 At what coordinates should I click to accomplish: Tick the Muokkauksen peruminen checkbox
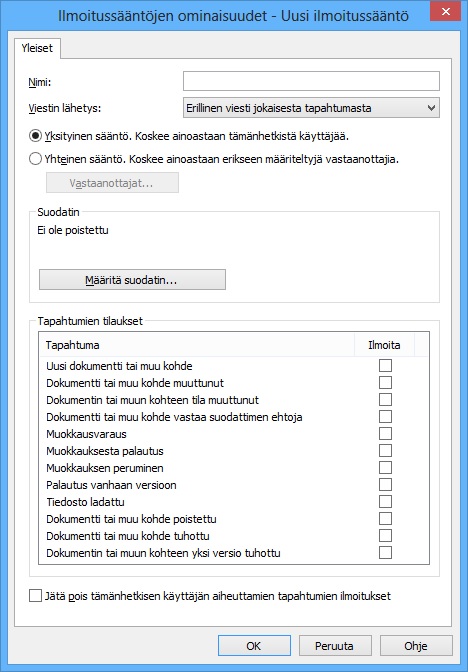pyautogui.click(x=385, y=468)
